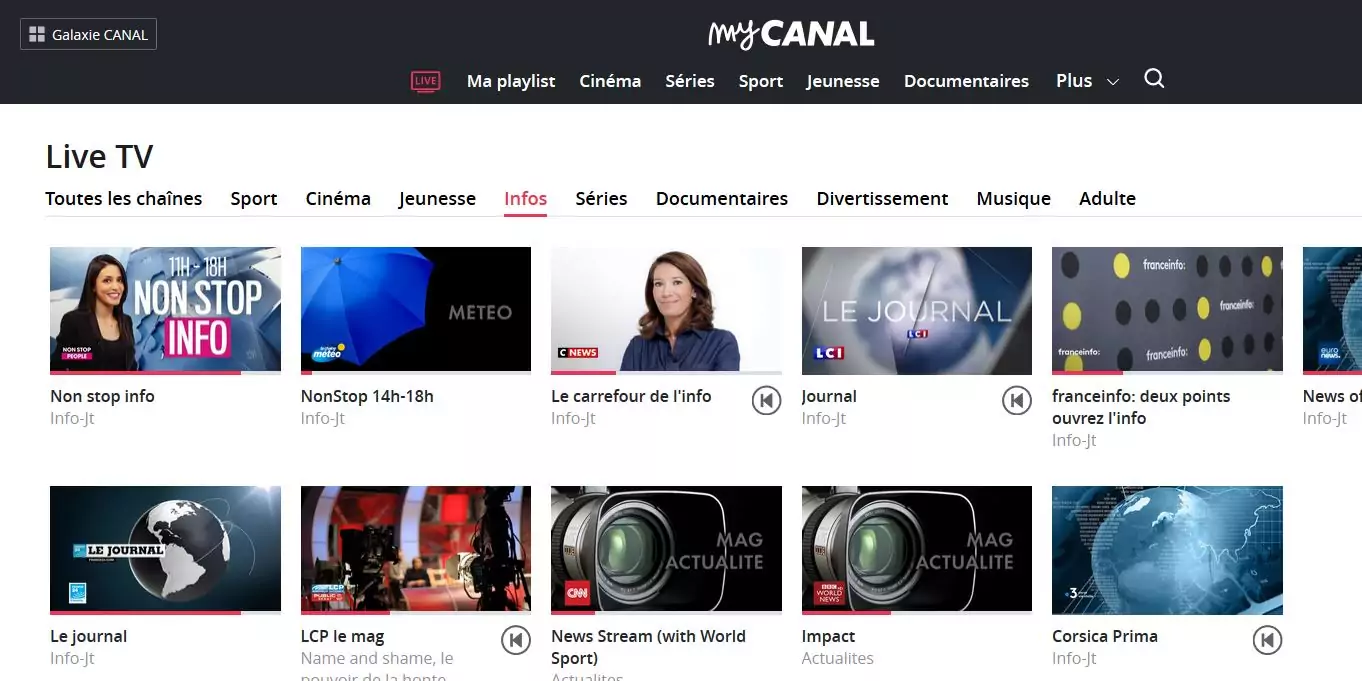Restart Corsica Prima from the start
This screenshot has height=681, width=1362.
(1267, 640)
